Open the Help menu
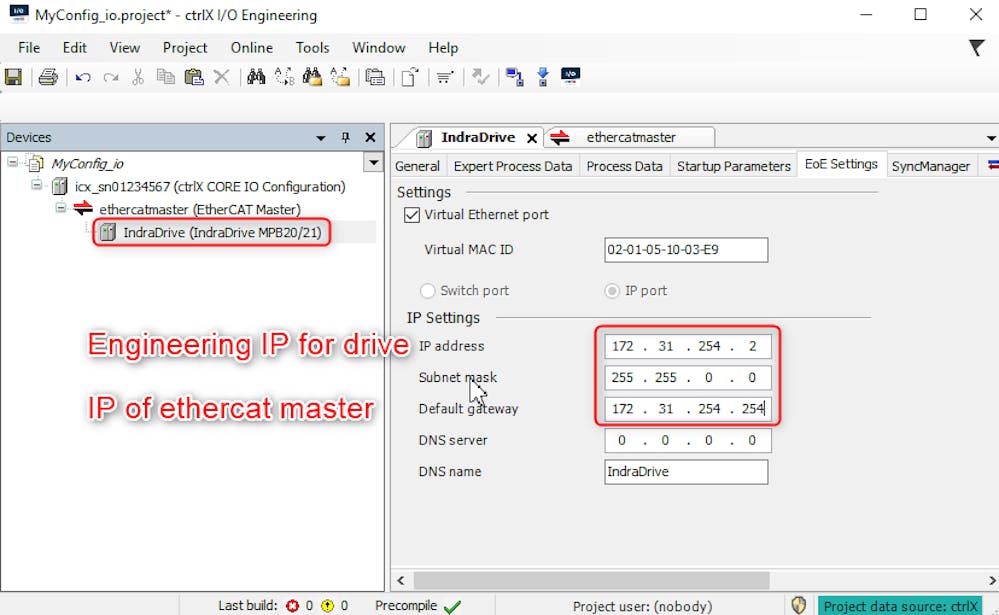 (x=443, y=48)
